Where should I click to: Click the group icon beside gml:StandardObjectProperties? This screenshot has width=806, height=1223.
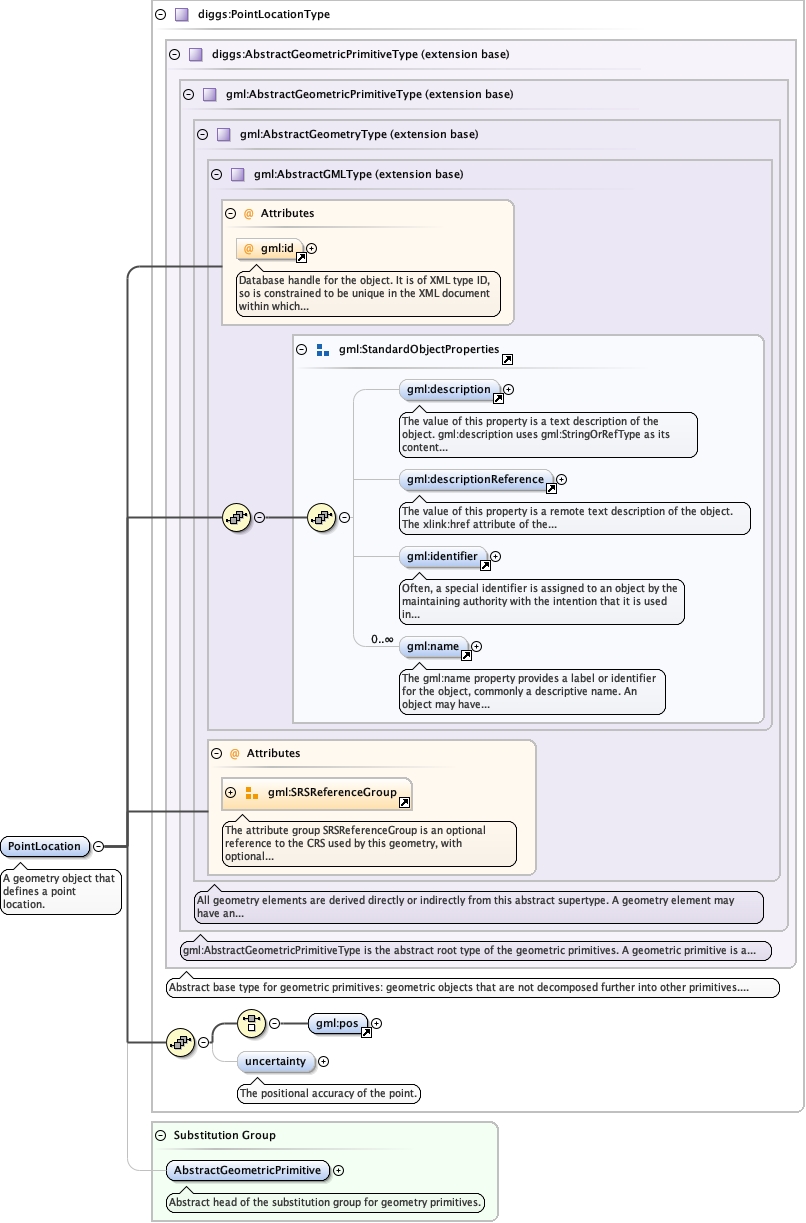click(x=322, y=350)
